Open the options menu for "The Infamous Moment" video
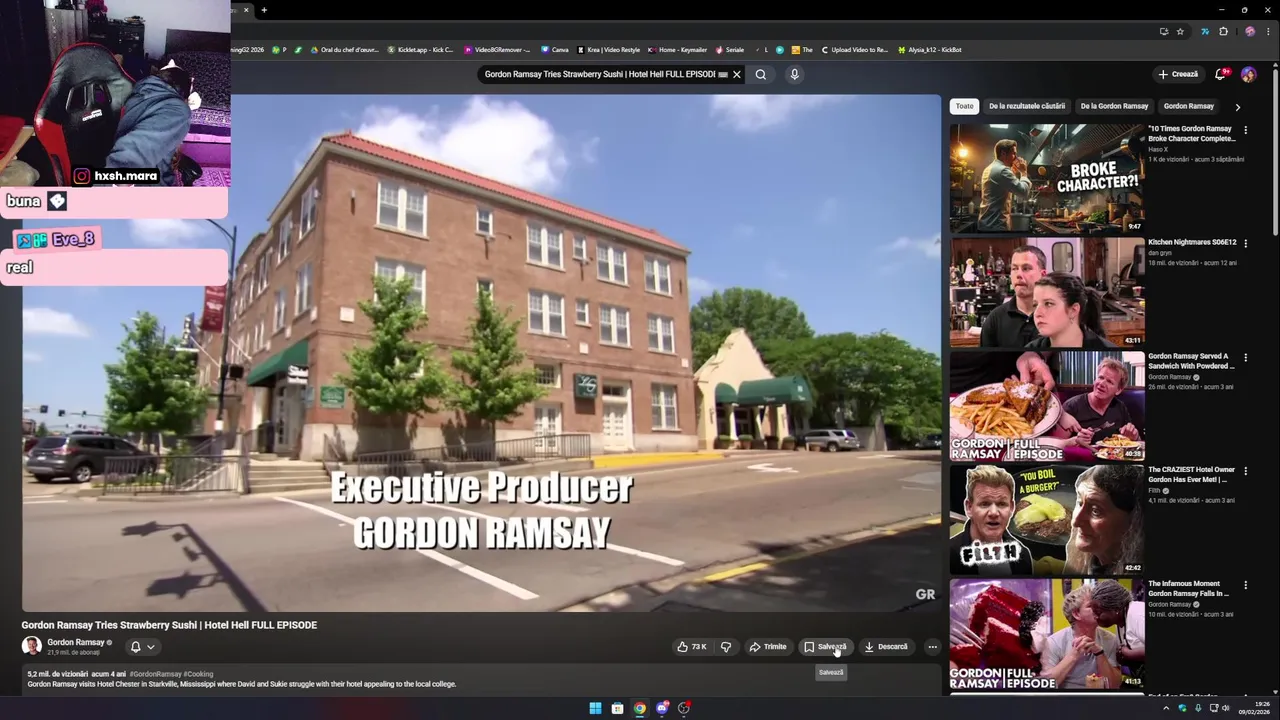Image resolution: width=1280 pixels, height=720 pixels. (1245, 584)
